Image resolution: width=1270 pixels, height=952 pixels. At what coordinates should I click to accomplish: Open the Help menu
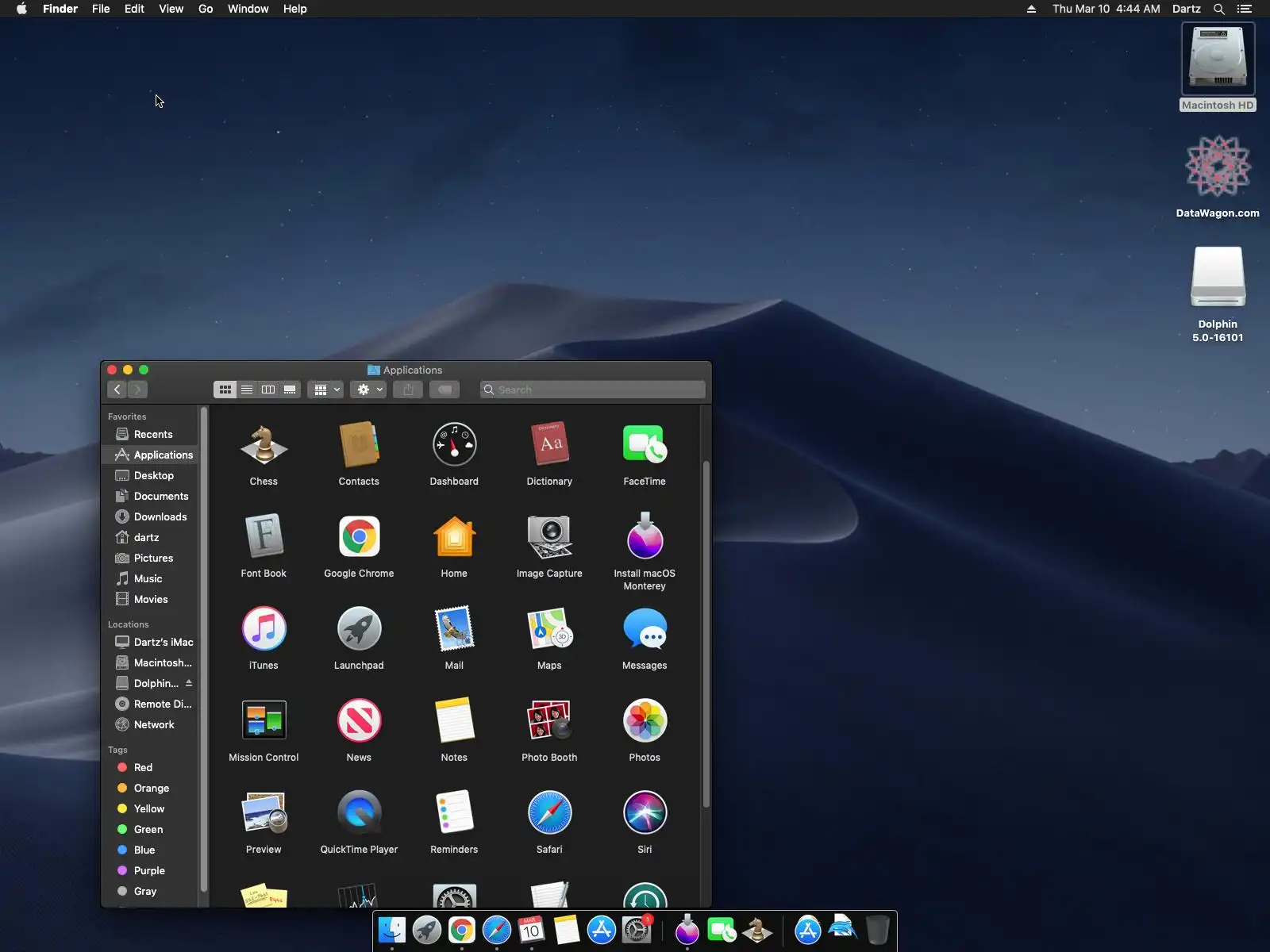[x=294, y=9]
